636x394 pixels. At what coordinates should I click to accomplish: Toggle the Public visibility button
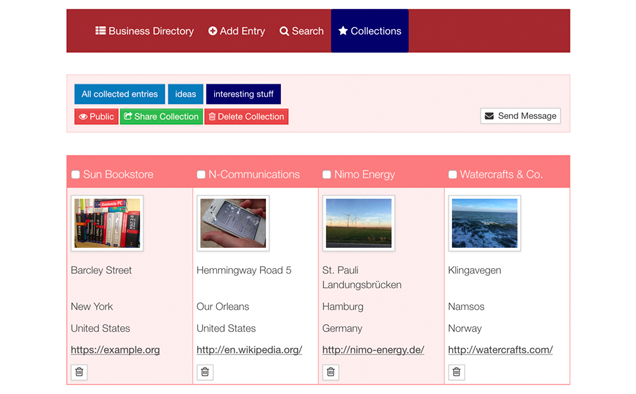point(97,116)
